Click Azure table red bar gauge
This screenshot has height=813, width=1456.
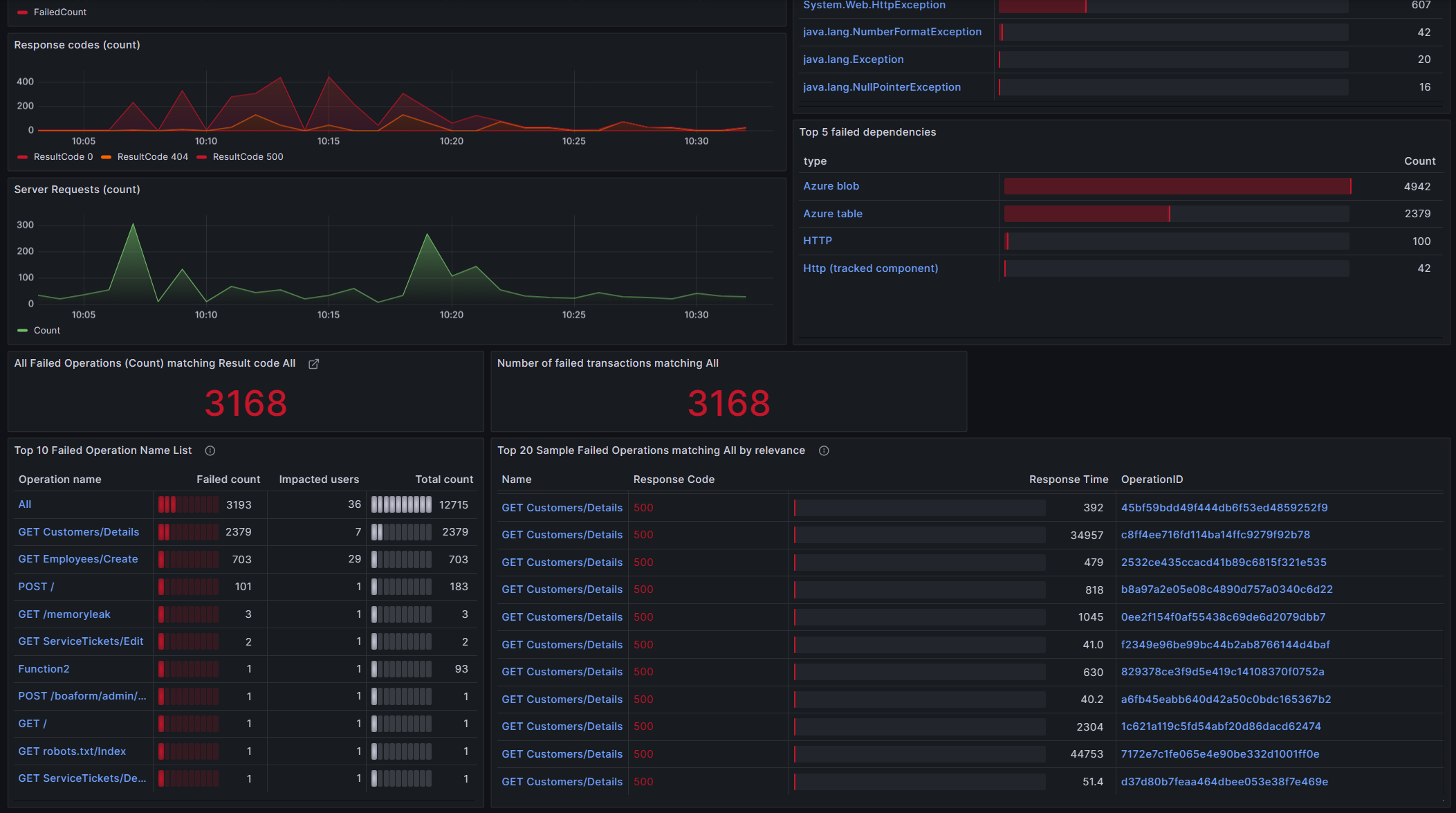pos(1087,214)
